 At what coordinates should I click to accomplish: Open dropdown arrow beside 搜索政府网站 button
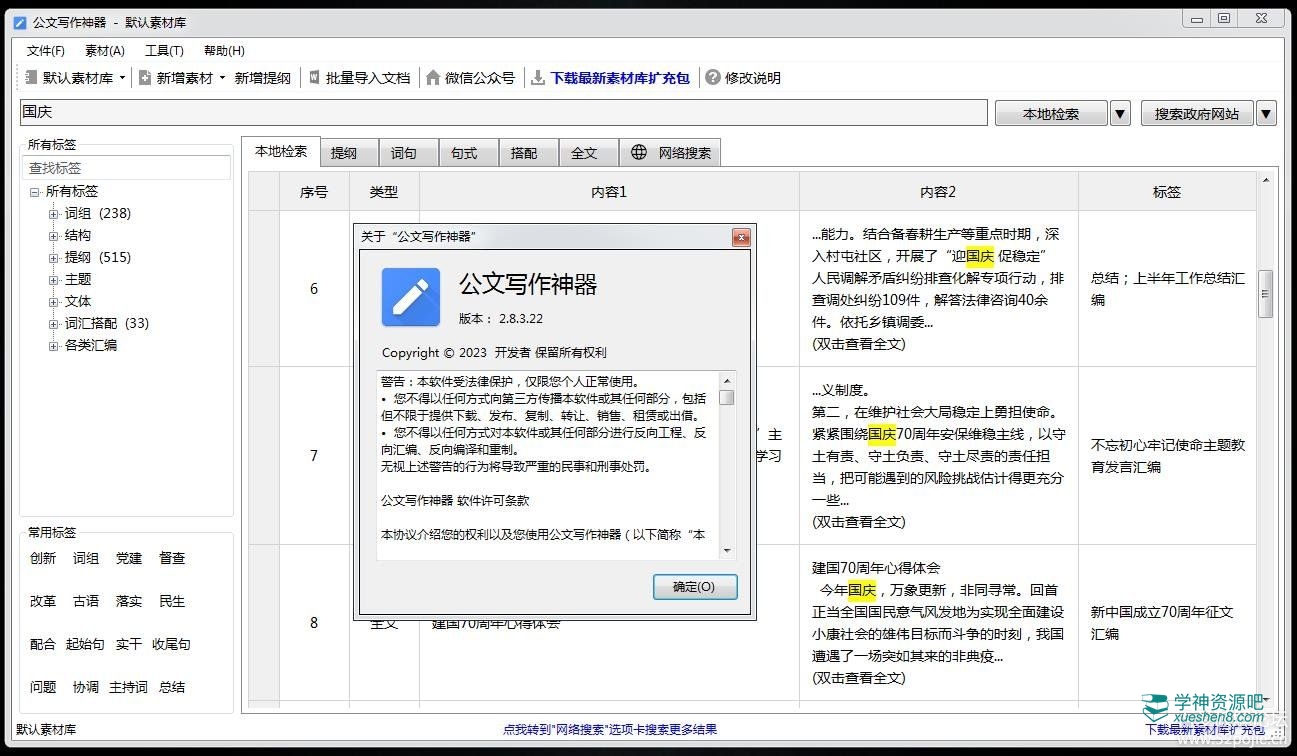point(1266,114)
